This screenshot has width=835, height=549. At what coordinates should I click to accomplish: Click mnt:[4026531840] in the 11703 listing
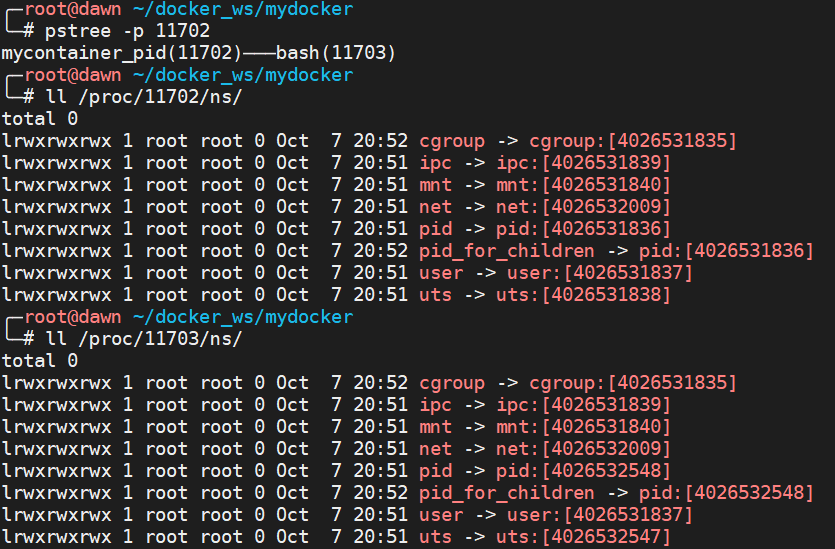(583, 427)
